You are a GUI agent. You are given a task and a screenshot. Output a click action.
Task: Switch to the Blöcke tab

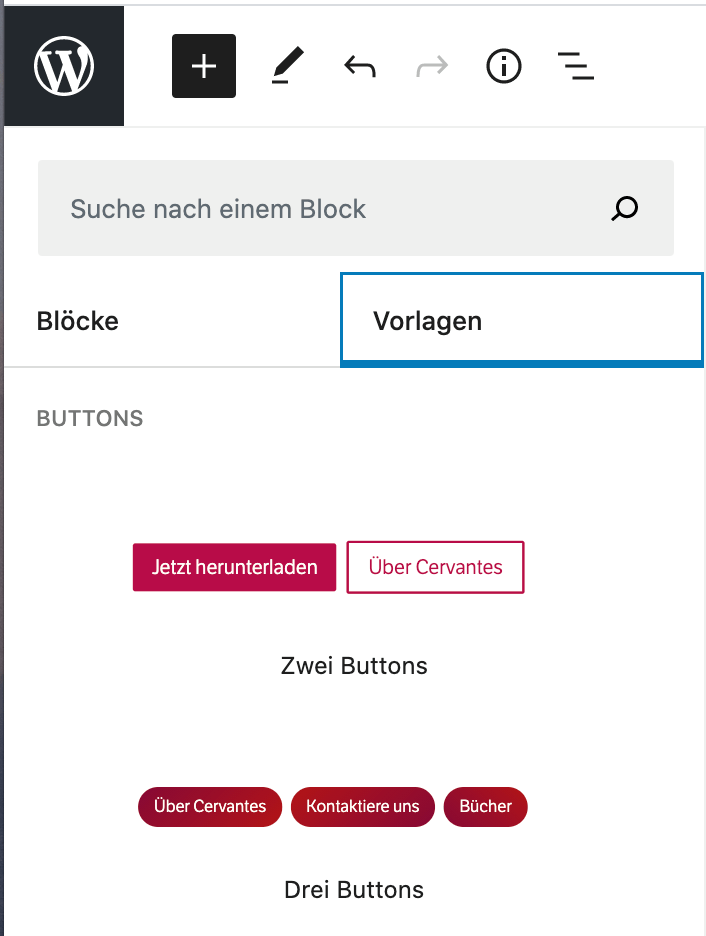77,320
